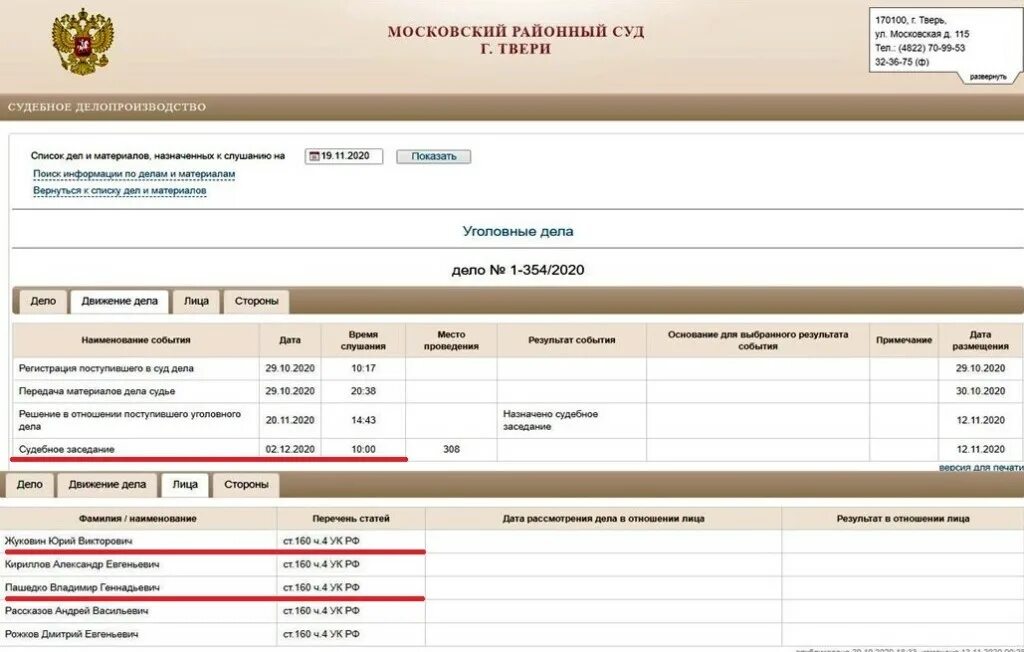The image size is (1024, 652).
Task: Click the Показать button
Action: click(434, 156)
